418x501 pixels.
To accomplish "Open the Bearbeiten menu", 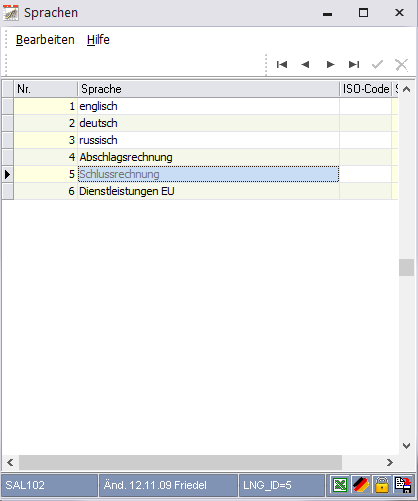I will click(x=45, y=40).
